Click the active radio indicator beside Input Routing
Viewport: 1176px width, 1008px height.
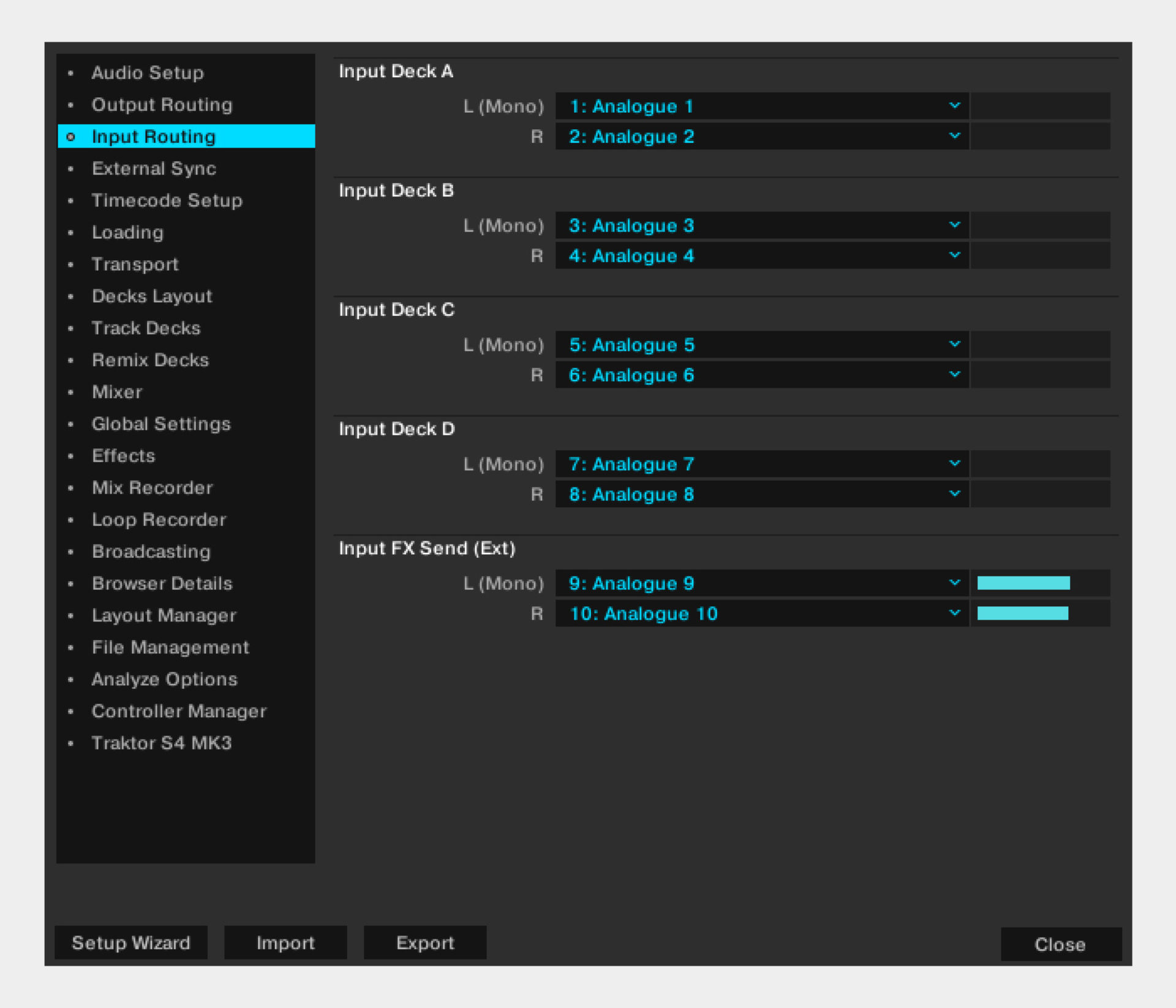pyautogui.click(x=71, y=137)
